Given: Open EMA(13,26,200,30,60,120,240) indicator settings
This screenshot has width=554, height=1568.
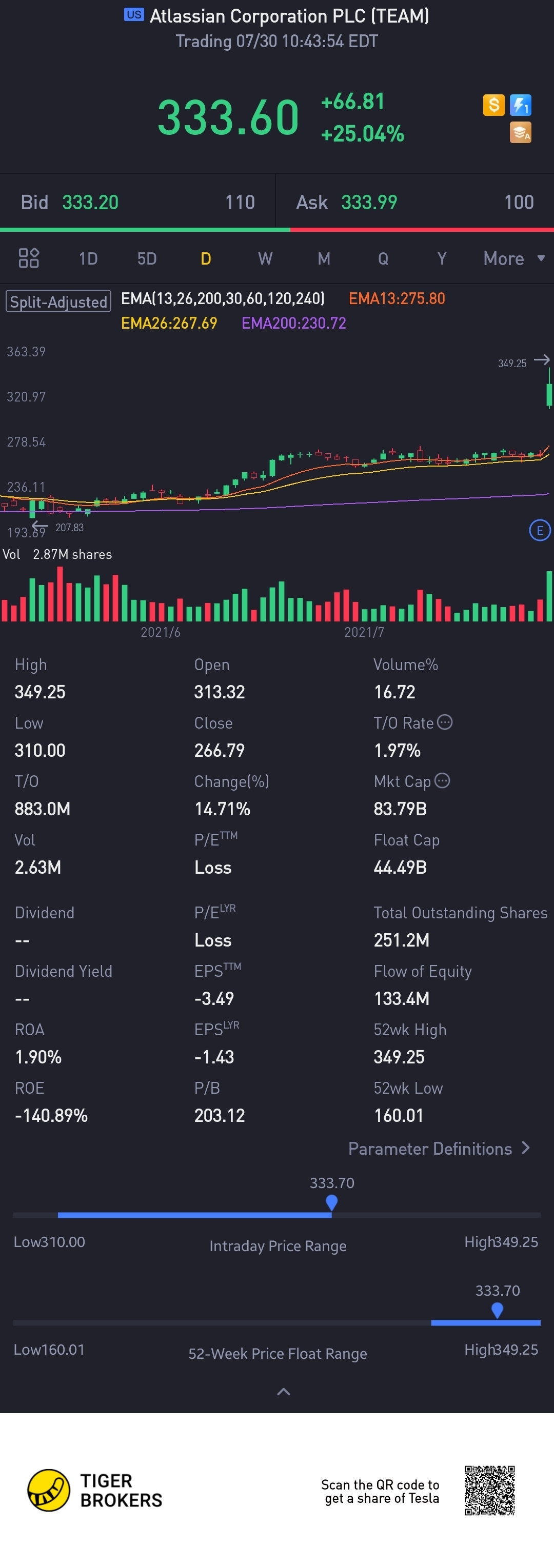Looking at the screenshot, I should (223, 298).
